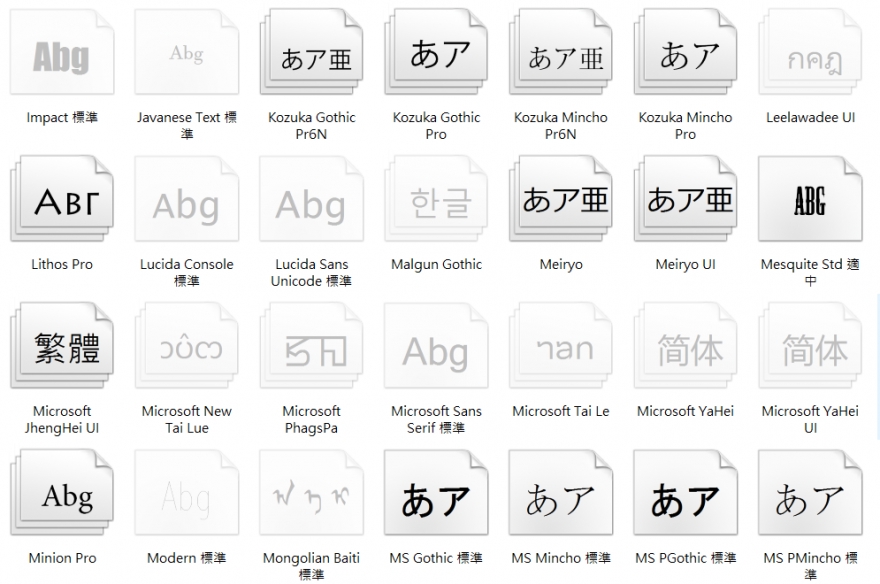Image resolution: width=880 pixels, height=584 pixels.
Task: Click the Lucida Sans Unicode text label
Action: 311,273
